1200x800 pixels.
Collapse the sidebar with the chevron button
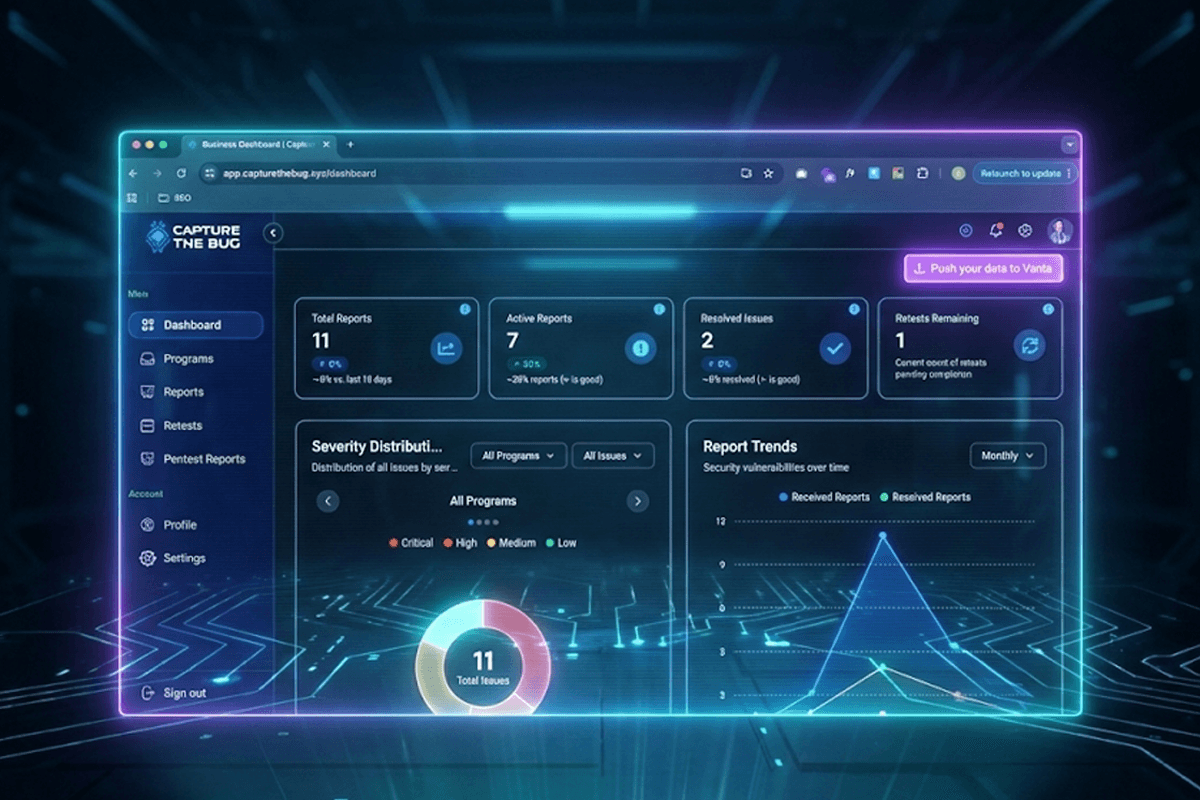tap(273, 233)
